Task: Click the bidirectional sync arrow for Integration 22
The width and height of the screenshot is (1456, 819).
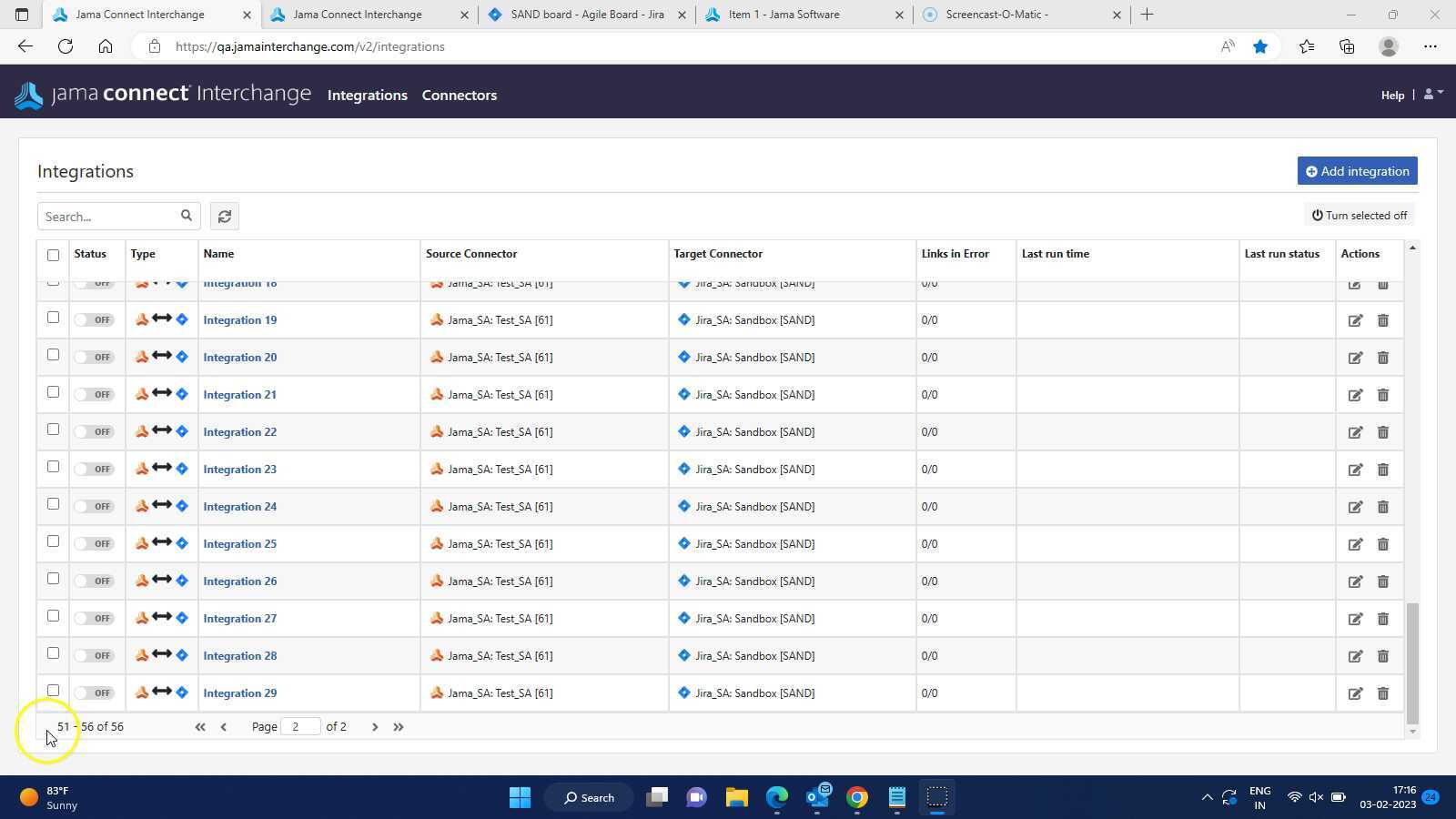Action: pos(160,431)
